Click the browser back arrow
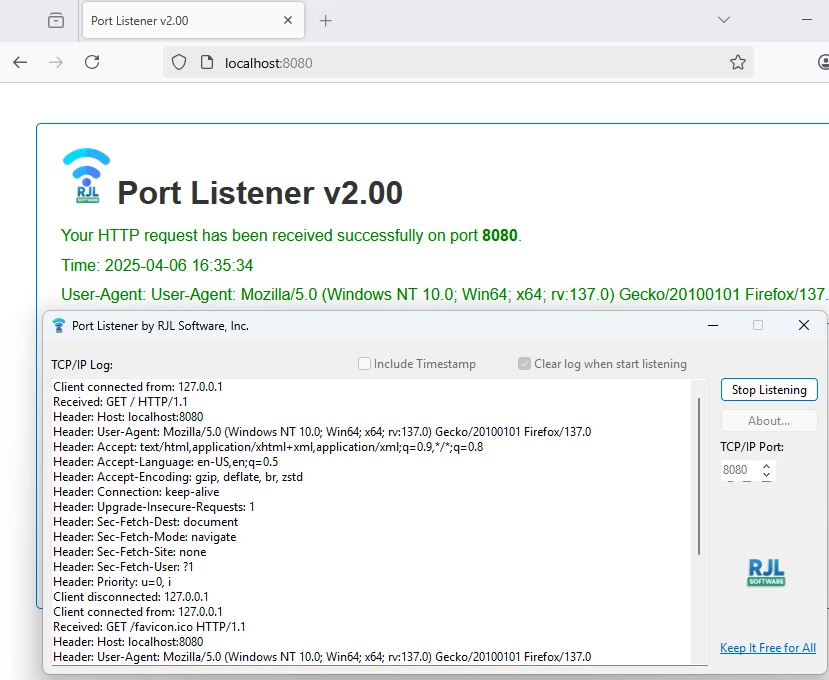 coord(20,62)
